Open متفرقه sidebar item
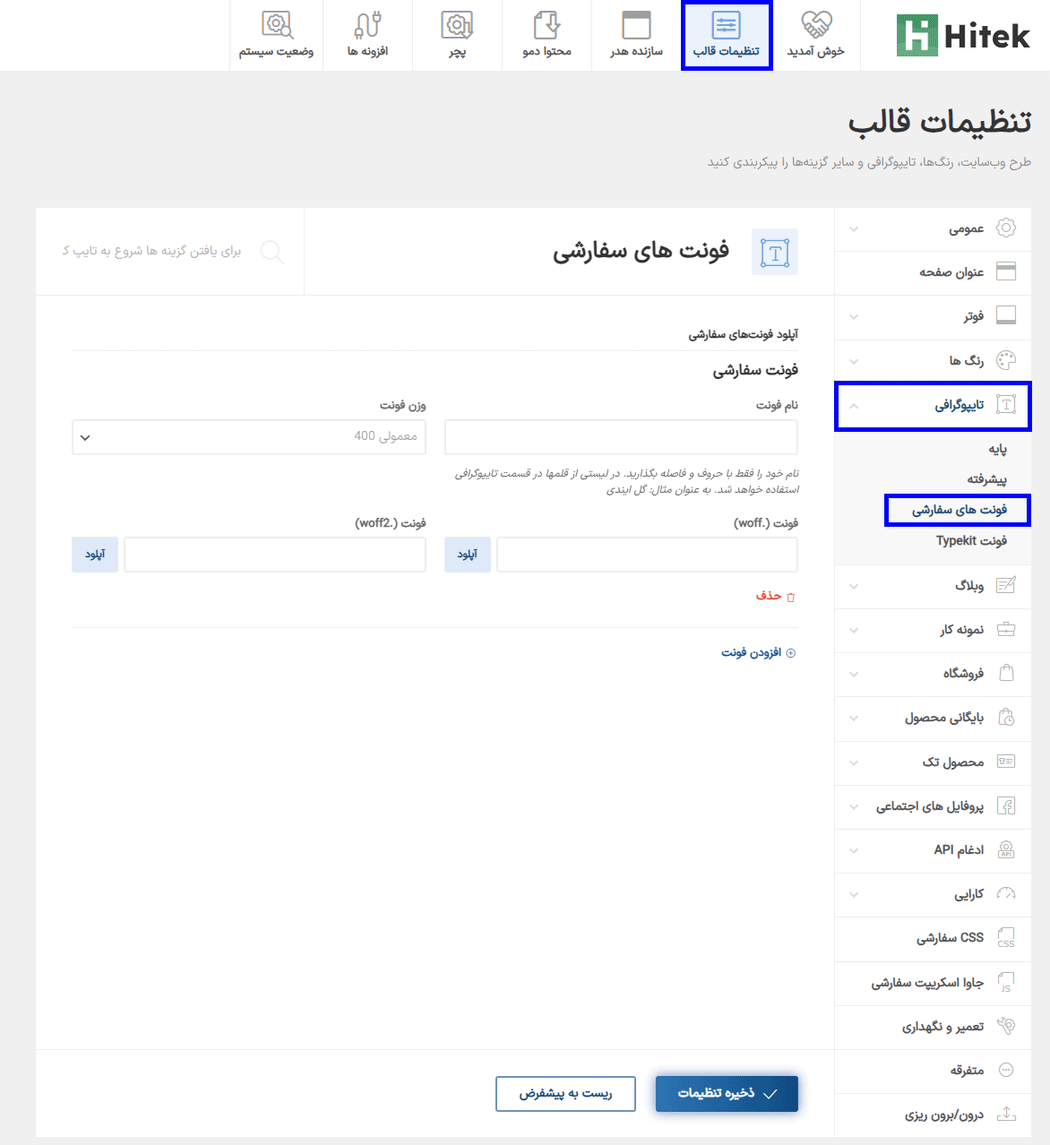 [x=932, y=1071]
